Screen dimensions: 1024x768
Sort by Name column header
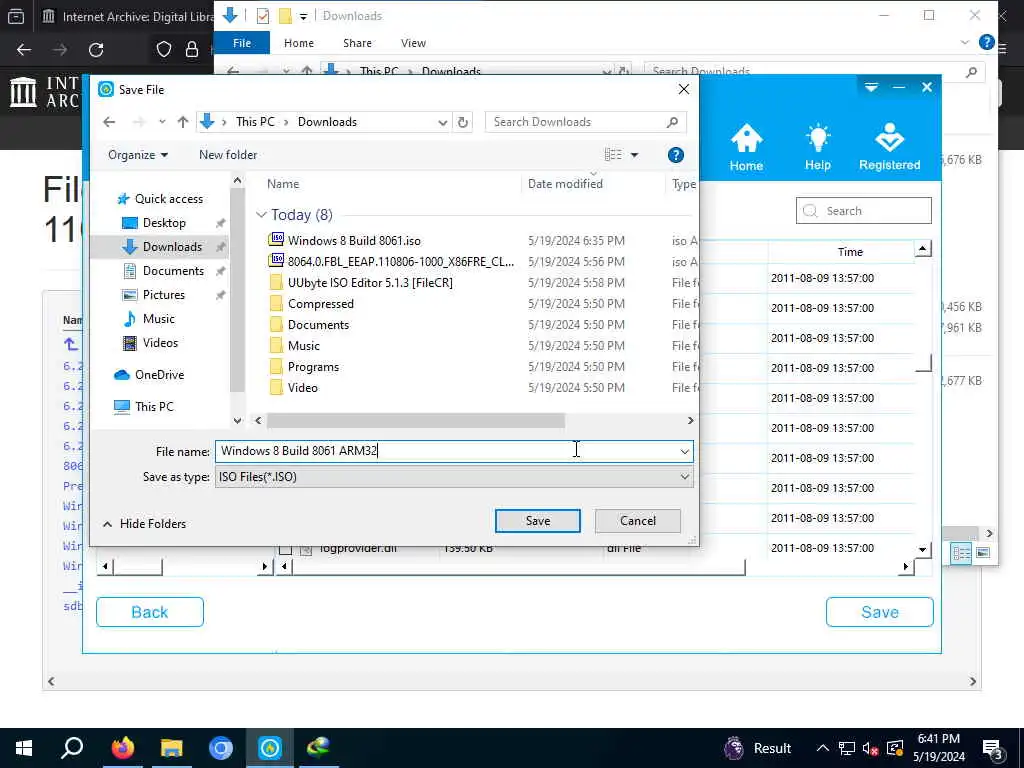[283, 184]
